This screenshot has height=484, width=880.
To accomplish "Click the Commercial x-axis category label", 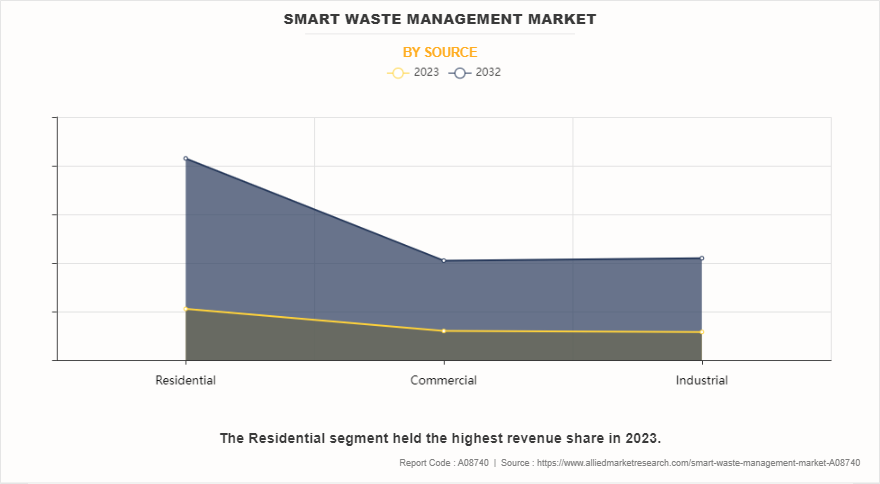I will (x=443, y=381).
